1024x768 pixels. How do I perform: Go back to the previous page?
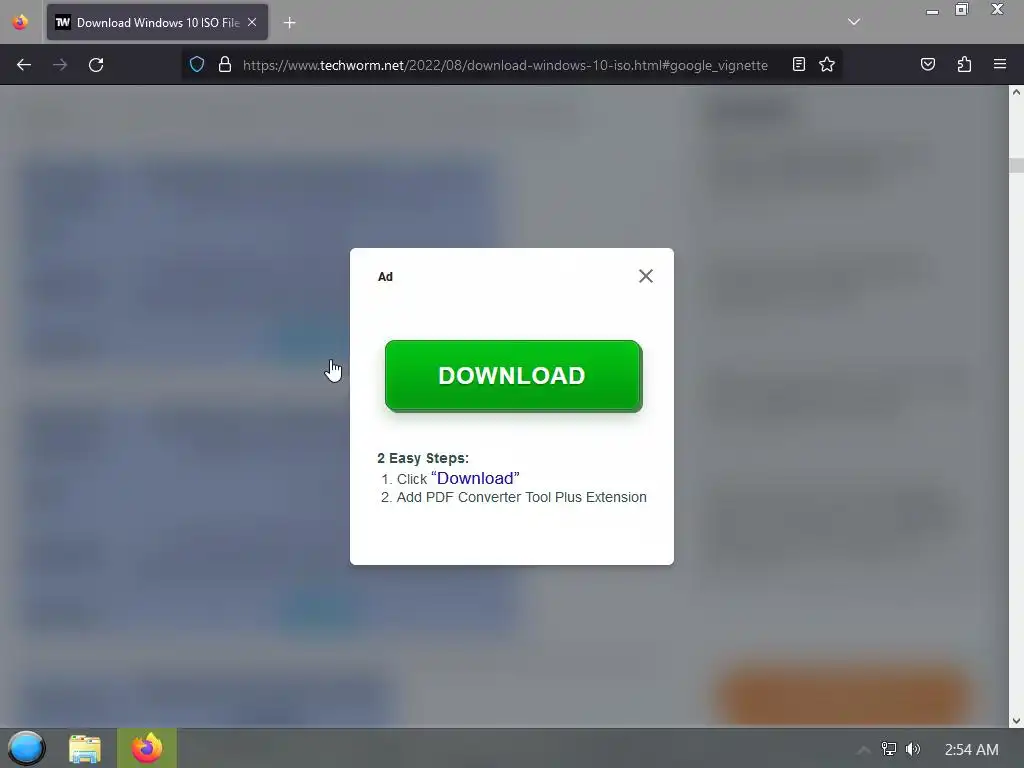click(x=24, y=65)
